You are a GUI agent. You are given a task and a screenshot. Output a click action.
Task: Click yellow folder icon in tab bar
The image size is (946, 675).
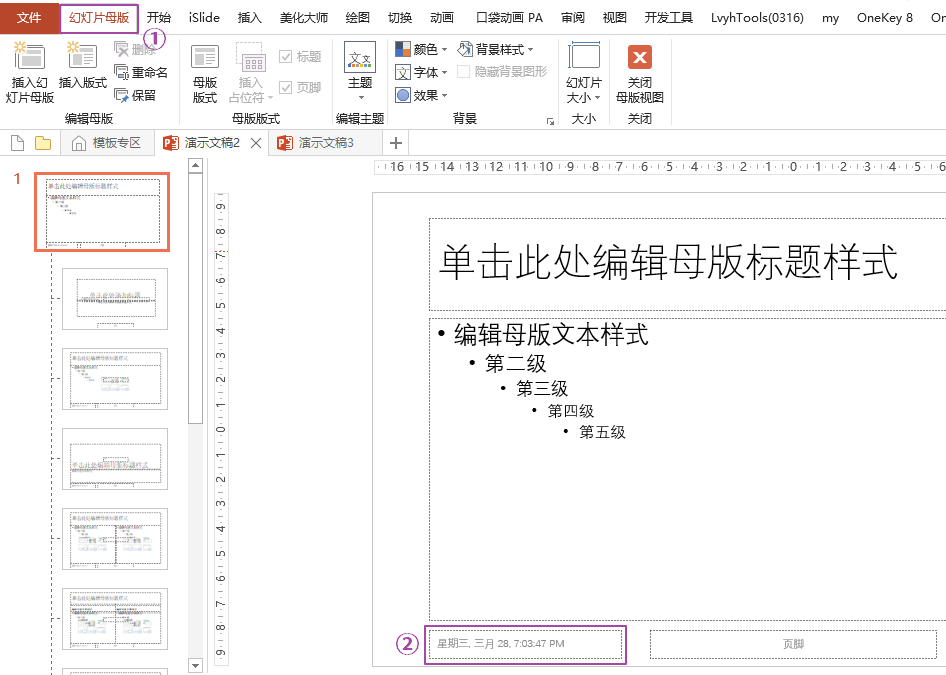pos(43,143)
